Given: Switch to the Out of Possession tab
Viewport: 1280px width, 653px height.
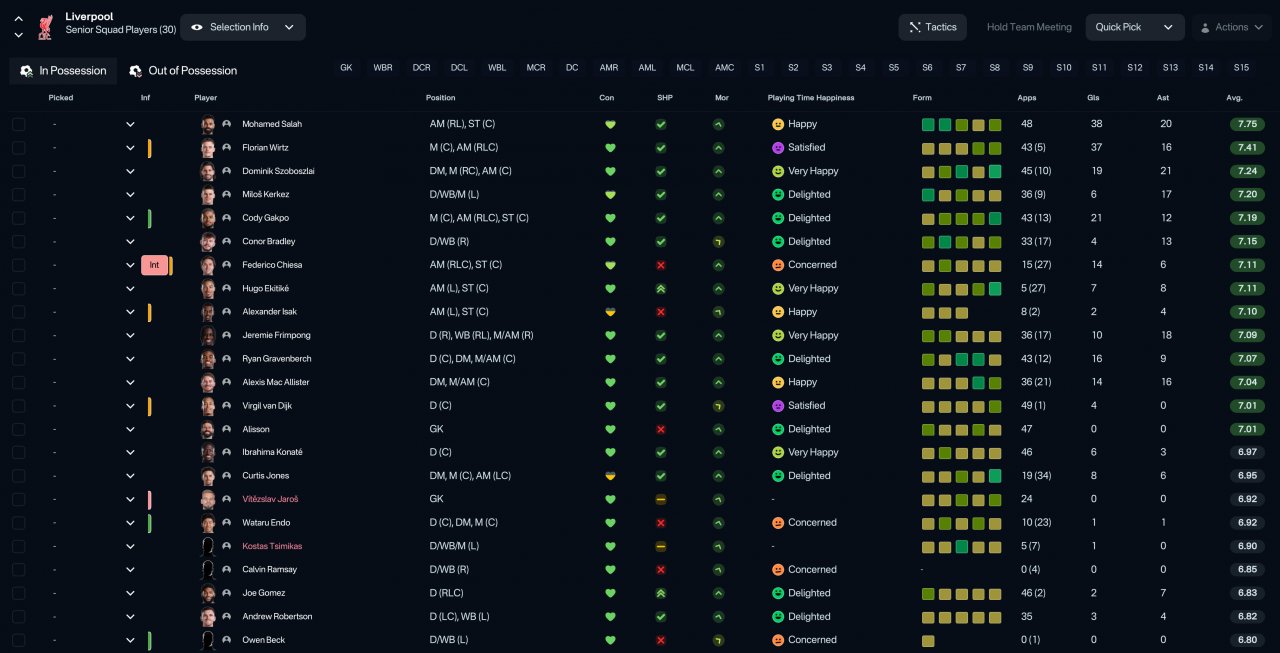Looking at the screenshot, I should tap(183, 71).
